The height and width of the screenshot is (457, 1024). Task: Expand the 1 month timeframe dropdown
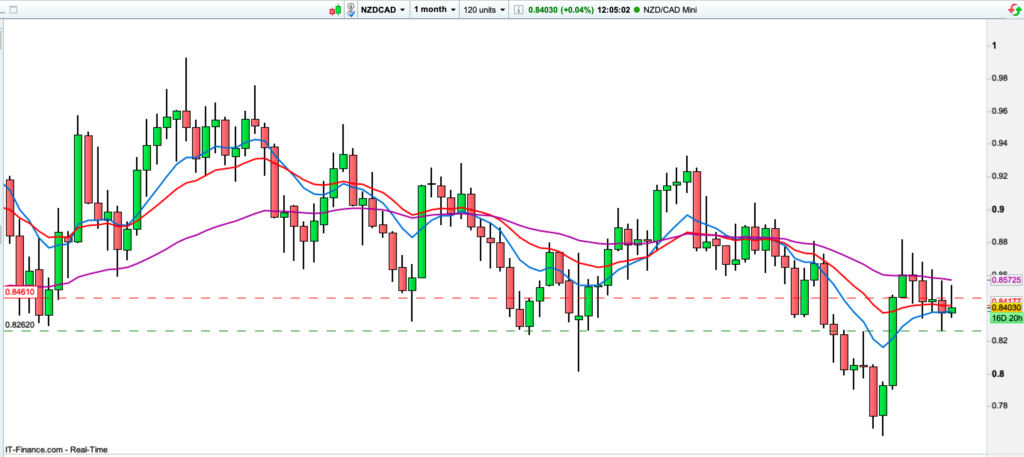coord(433,9)
